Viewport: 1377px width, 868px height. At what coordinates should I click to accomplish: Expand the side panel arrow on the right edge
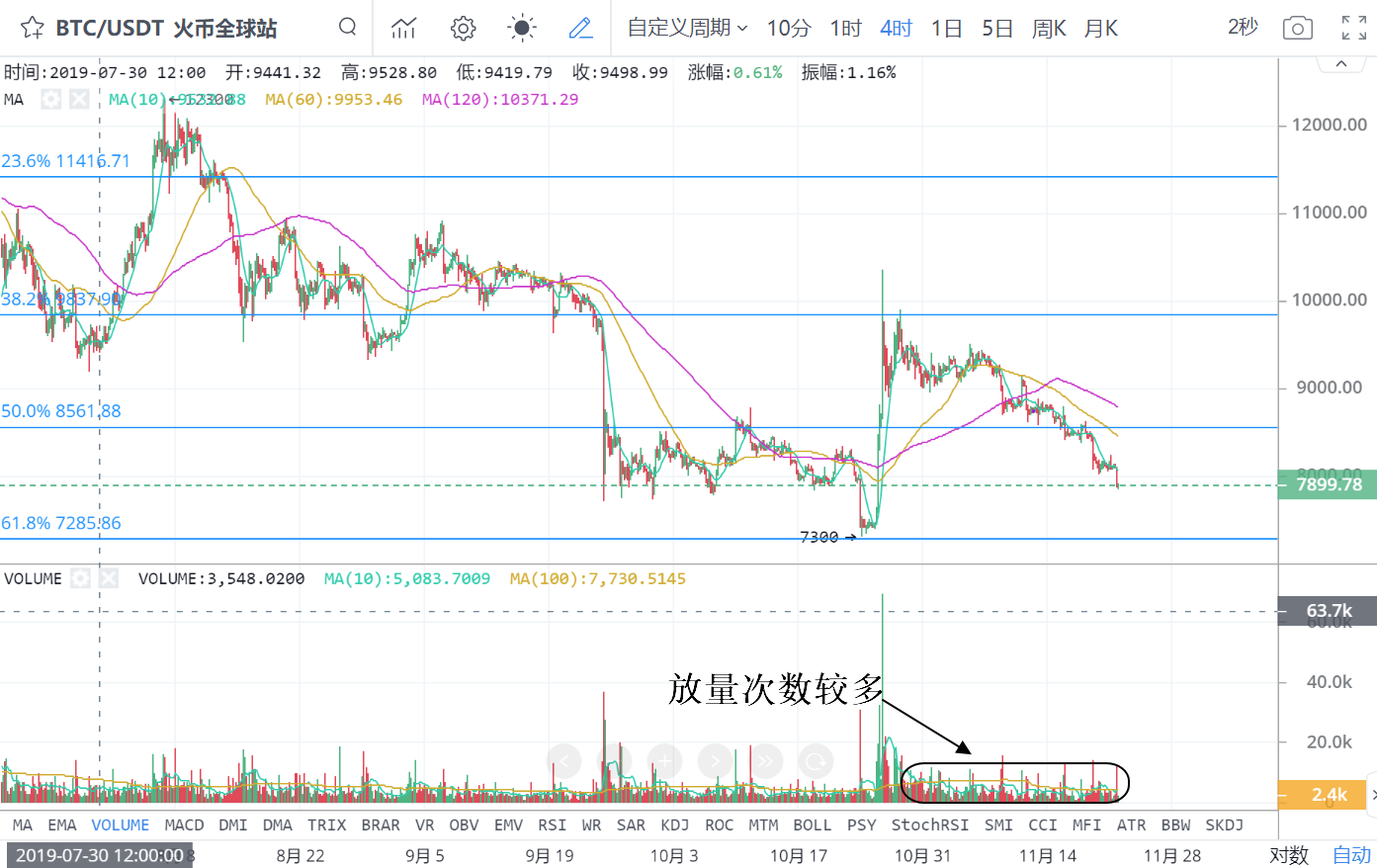[1372, 794]
